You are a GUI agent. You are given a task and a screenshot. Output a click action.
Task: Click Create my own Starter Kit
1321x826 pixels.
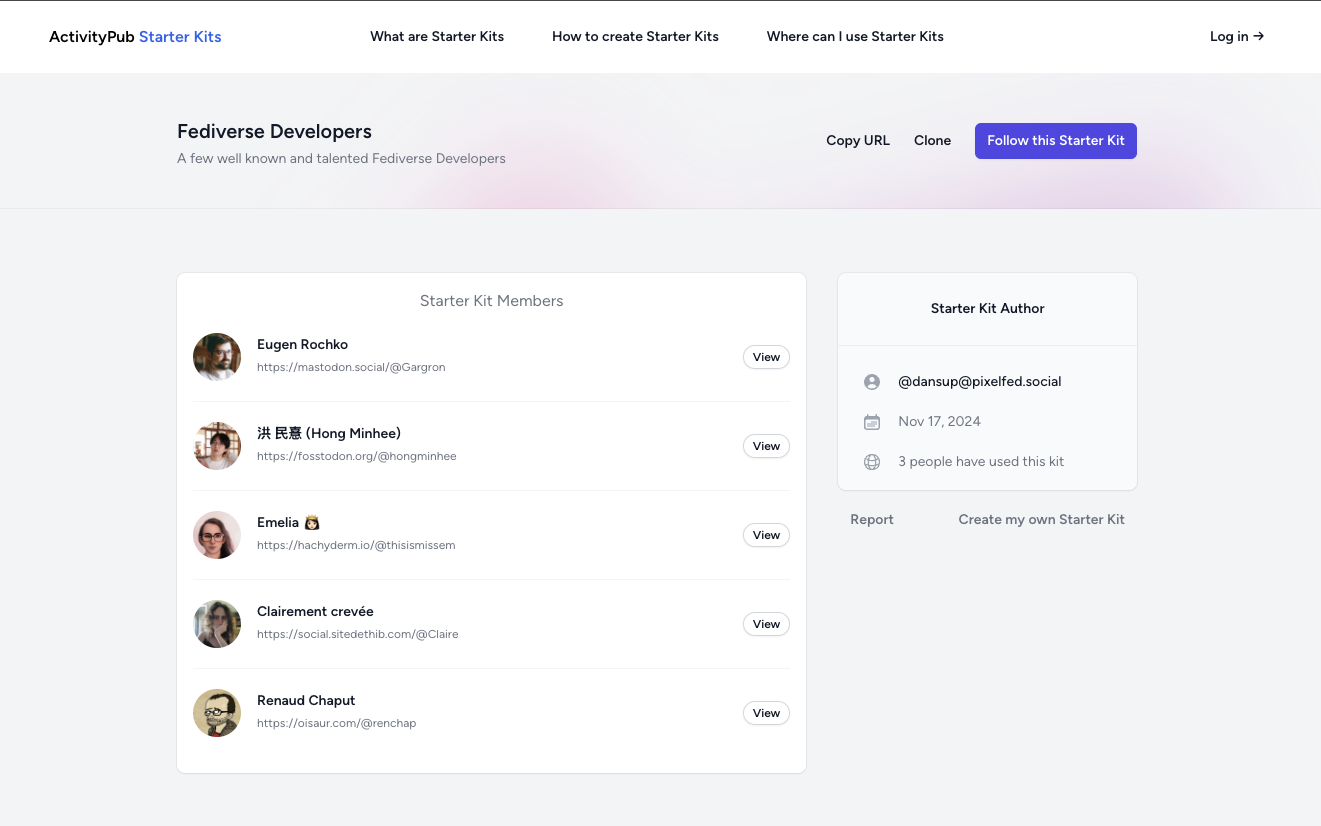(x=1041, y=520)
